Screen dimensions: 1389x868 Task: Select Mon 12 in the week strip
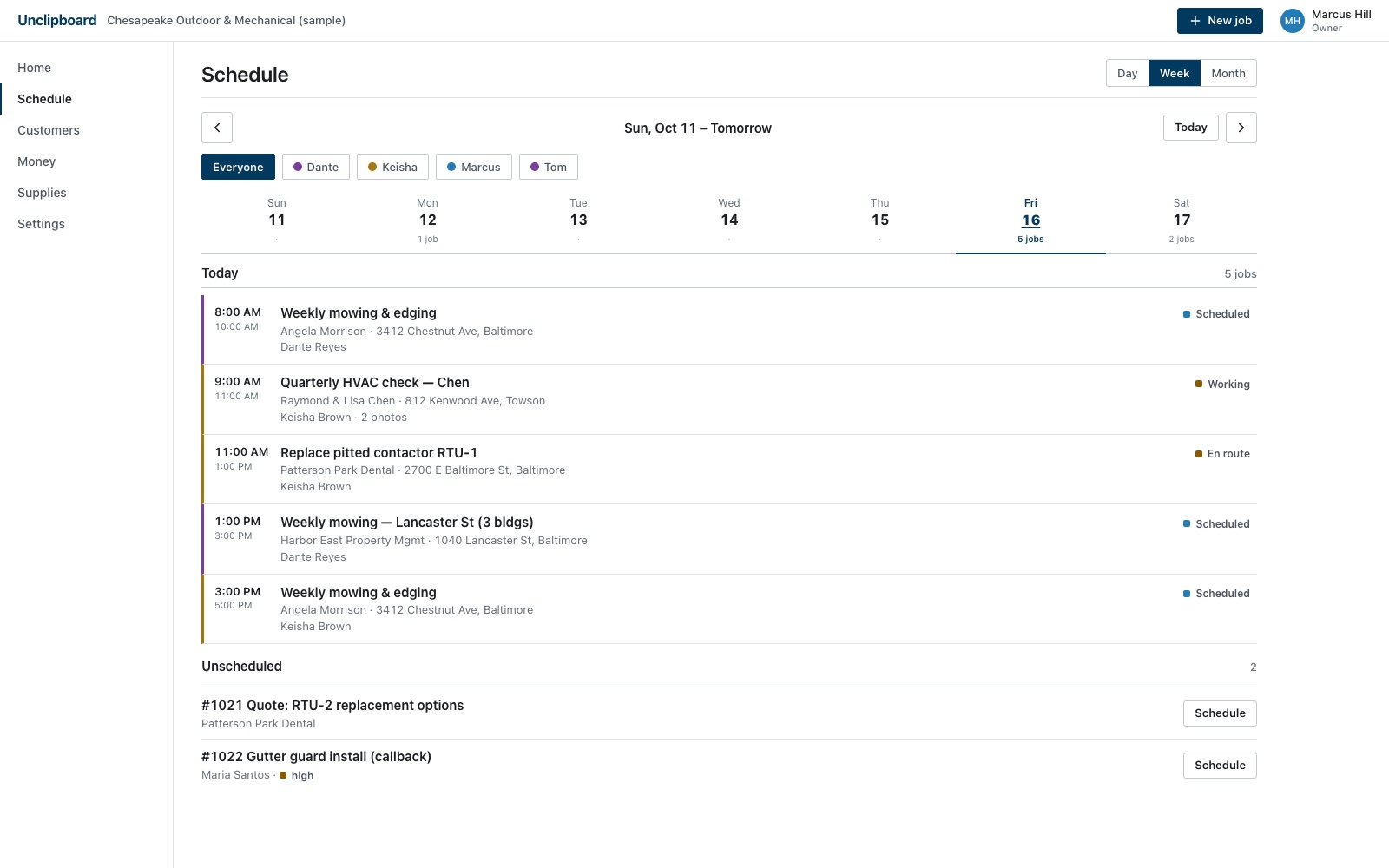tap(428, 221)
